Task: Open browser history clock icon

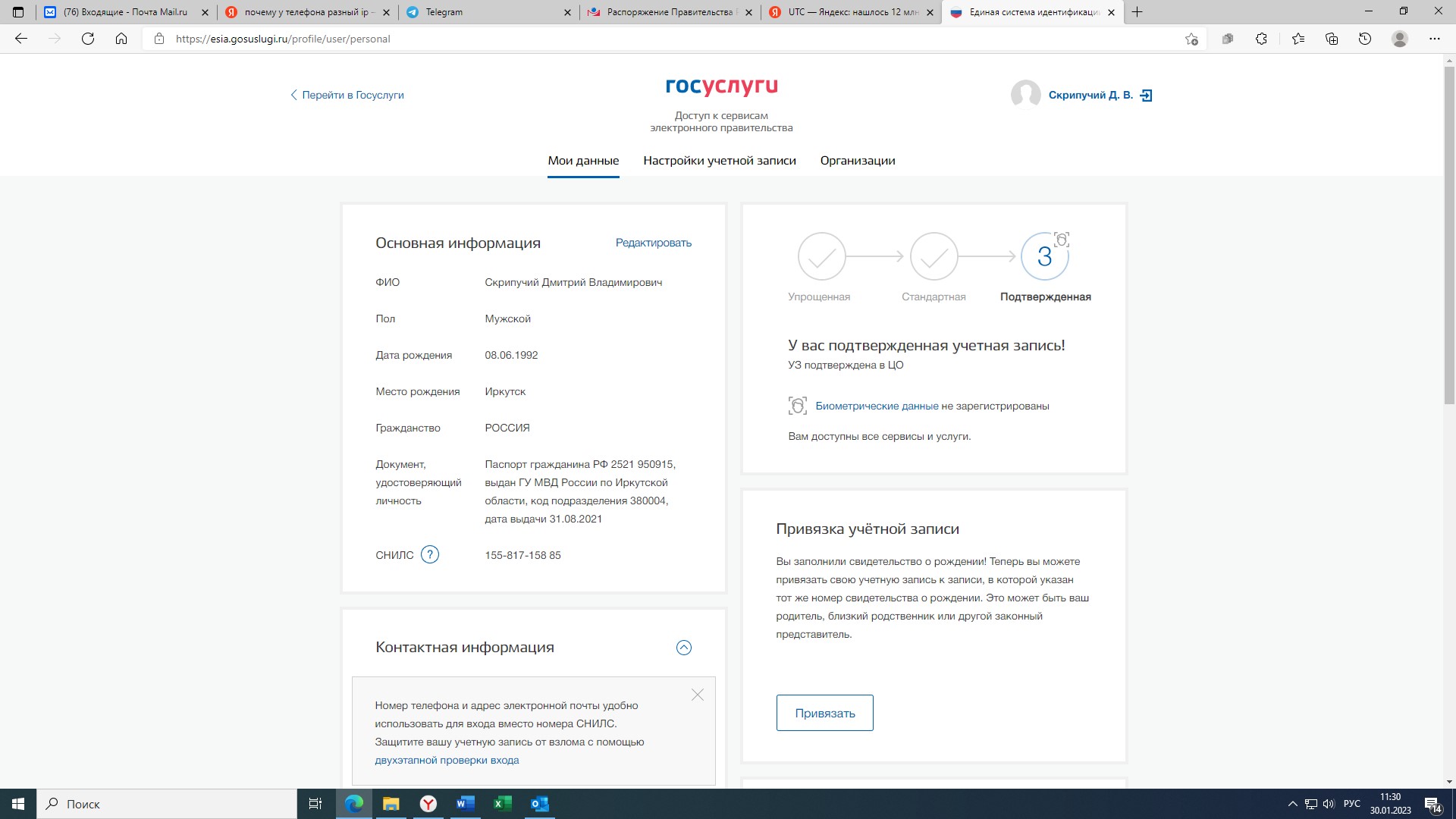Action: click(1365, 39)
